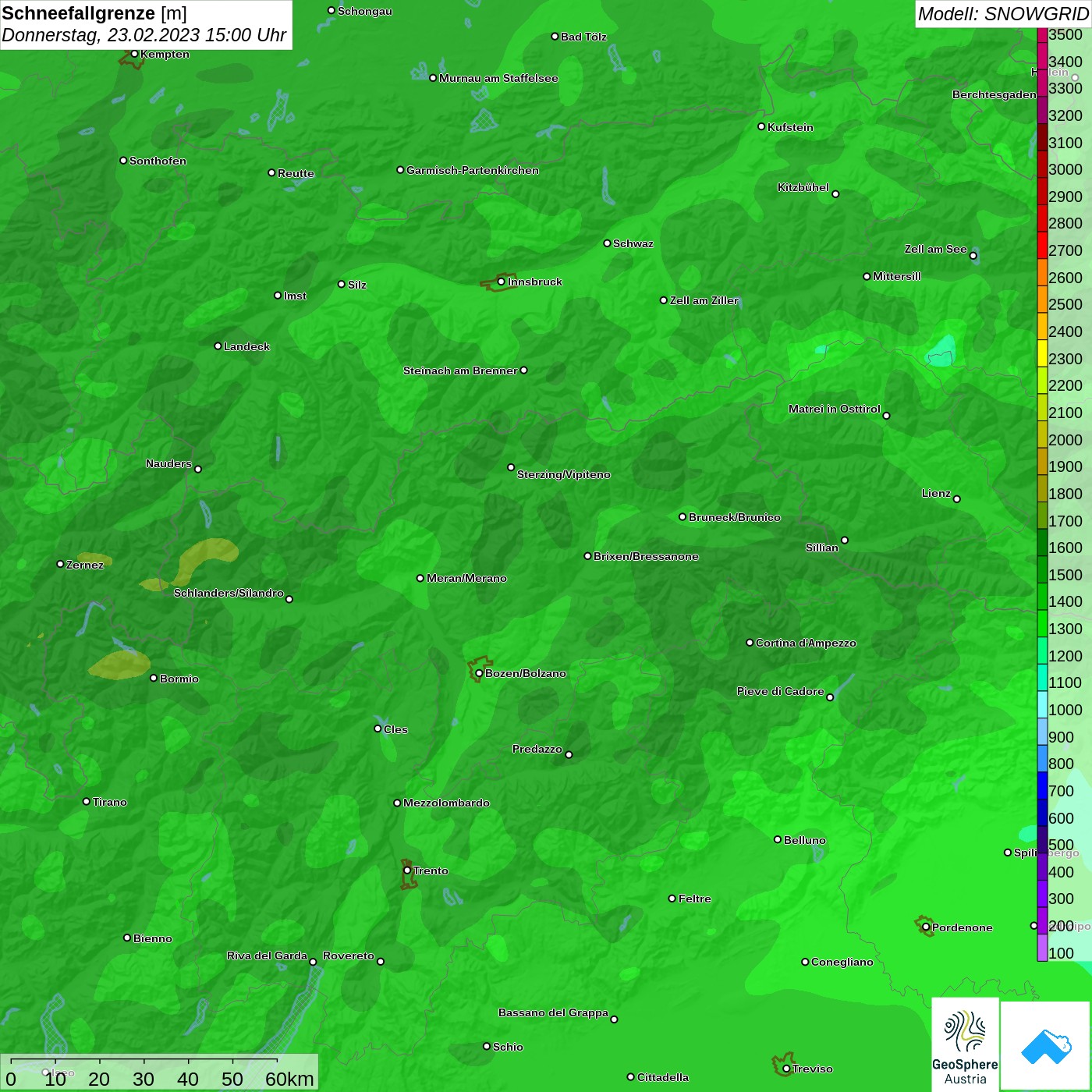Image resolution: width=1092 pixels, height=1092 pixels.
Task: Click the Pieve di Cadore label
Action: pos(781,691)
